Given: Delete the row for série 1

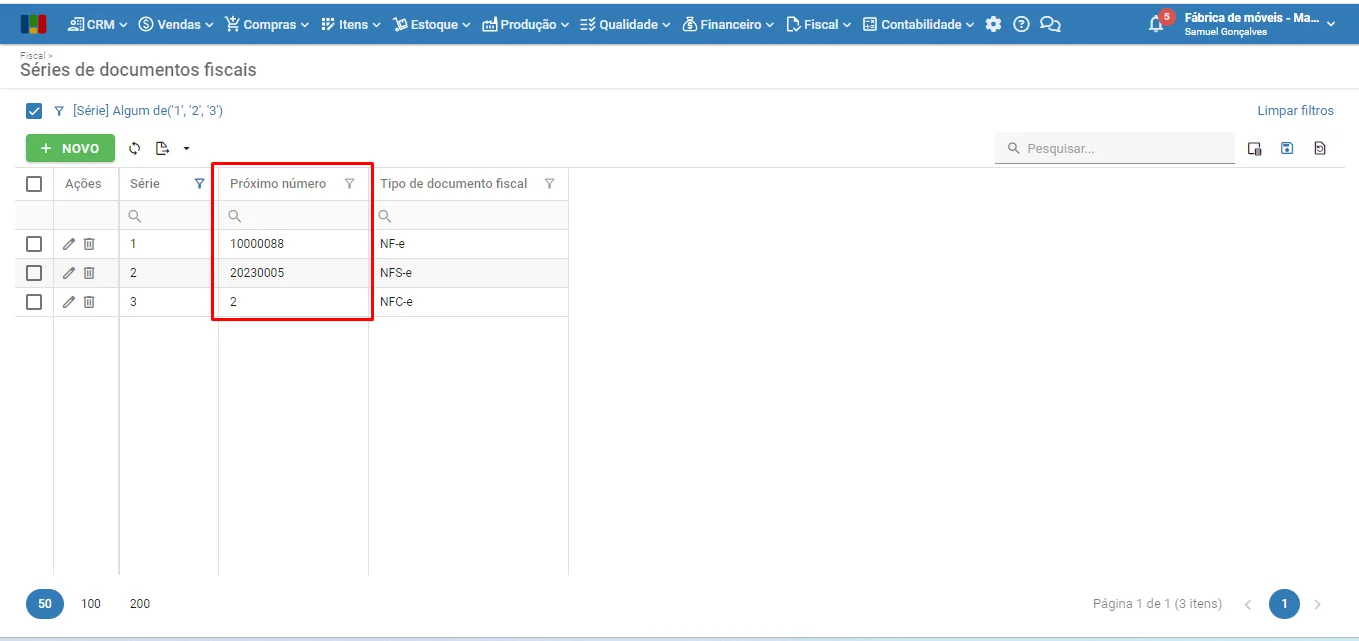Looking at the screenshot, I should click(89, 244).
